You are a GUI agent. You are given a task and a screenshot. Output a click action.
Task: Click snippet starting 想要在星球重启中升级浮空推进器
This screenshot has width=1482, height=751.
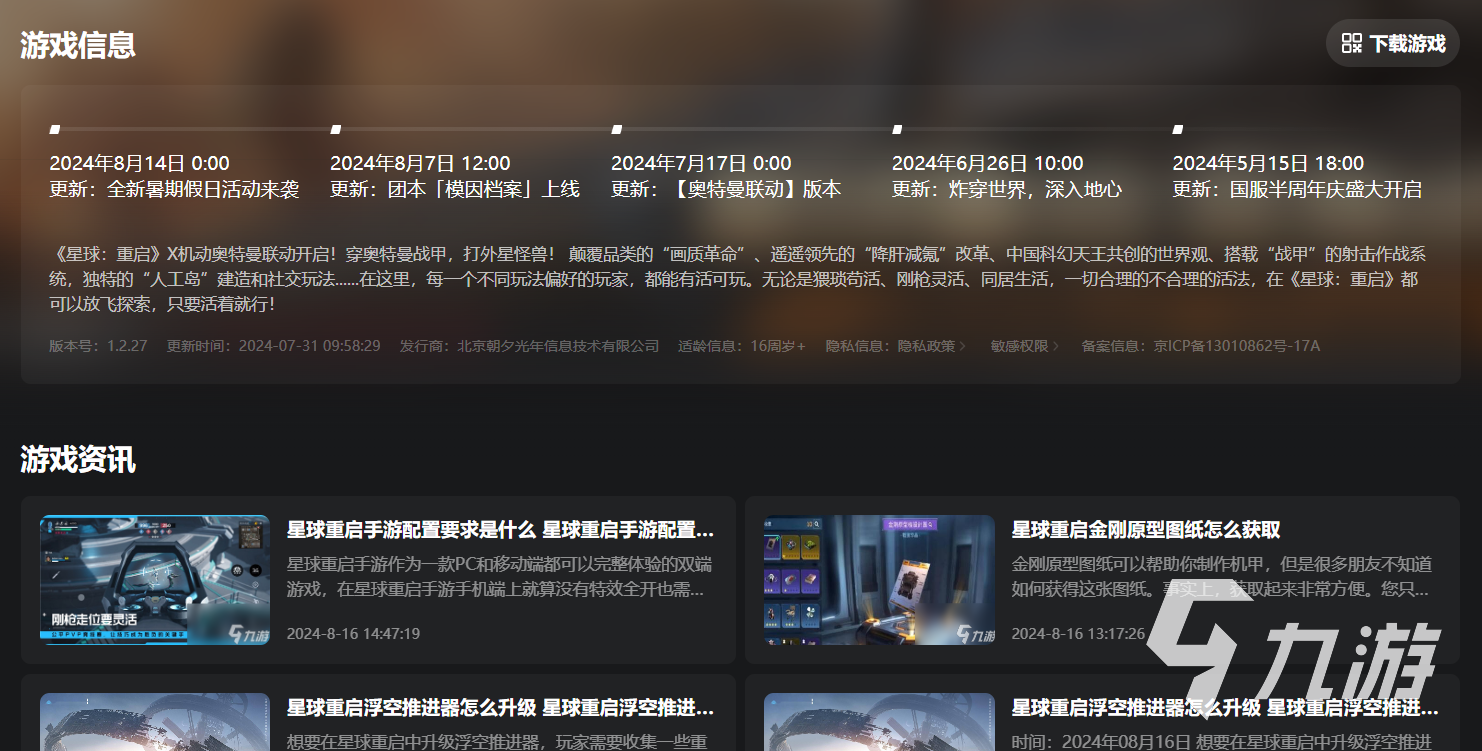pyautogui.click(x=497, y=742)
